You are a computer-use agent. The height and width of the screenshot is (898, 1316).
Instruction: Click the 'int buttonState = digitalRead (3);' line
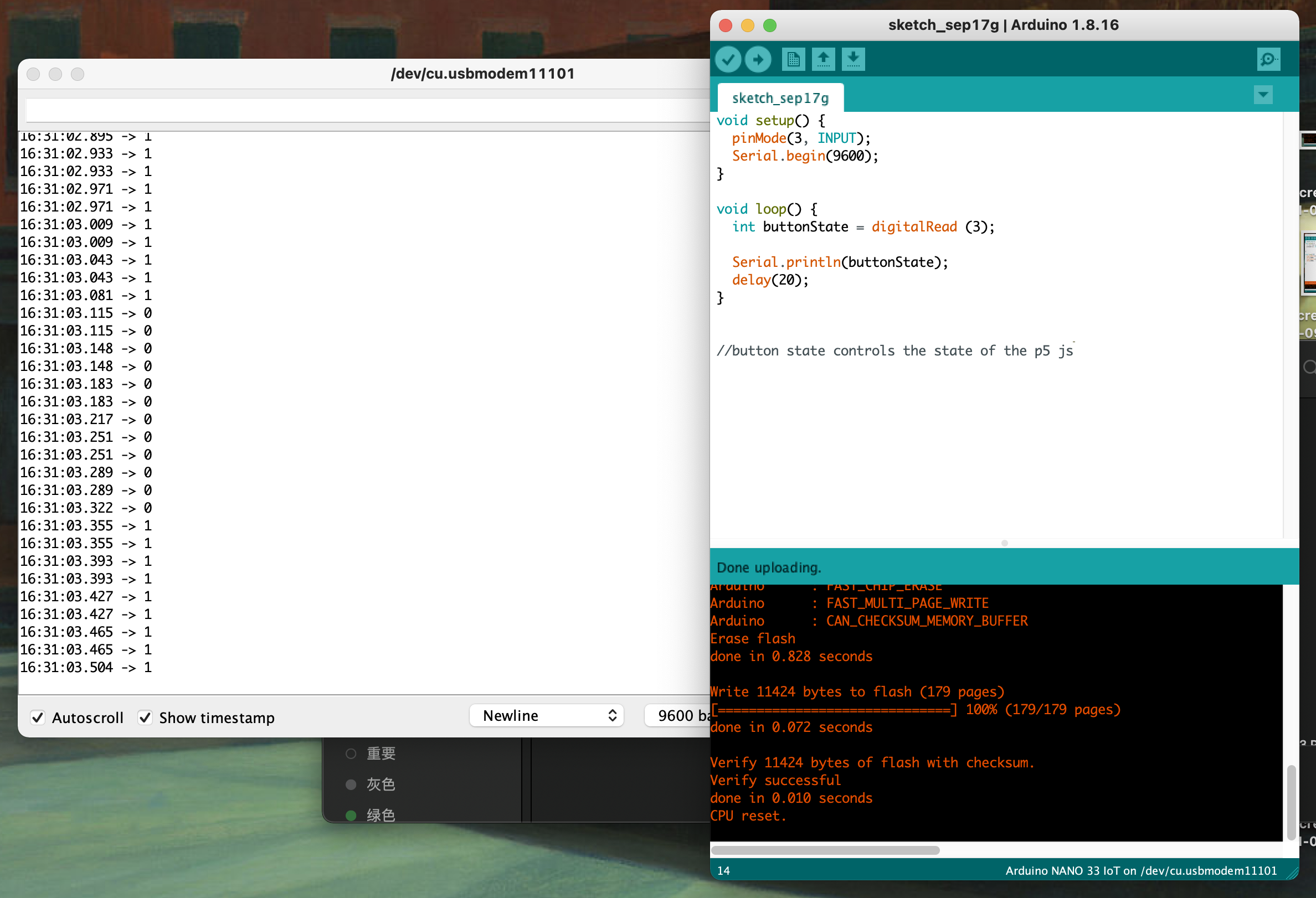tap(863, 227)
